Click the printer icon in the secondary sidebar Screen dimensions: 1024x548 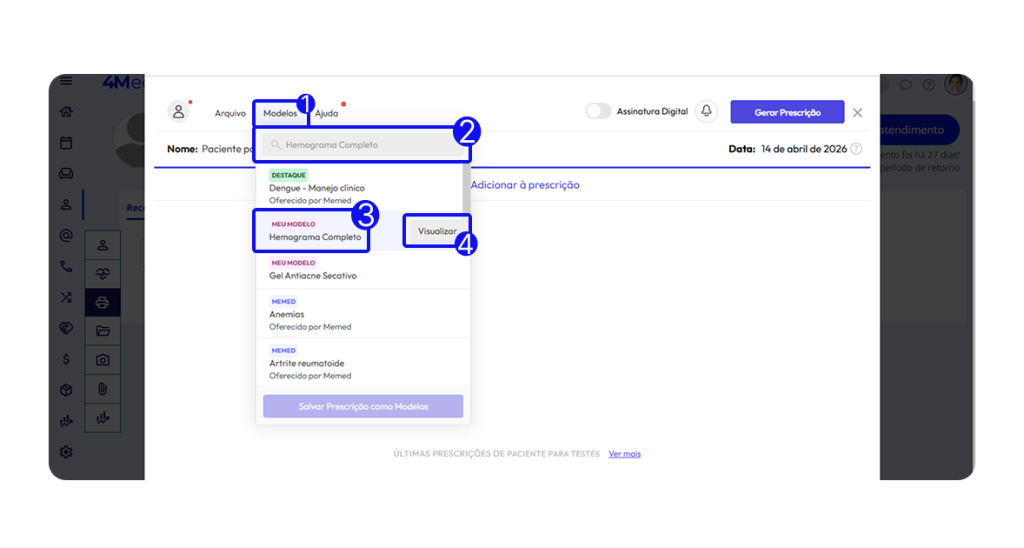(102, 302)
